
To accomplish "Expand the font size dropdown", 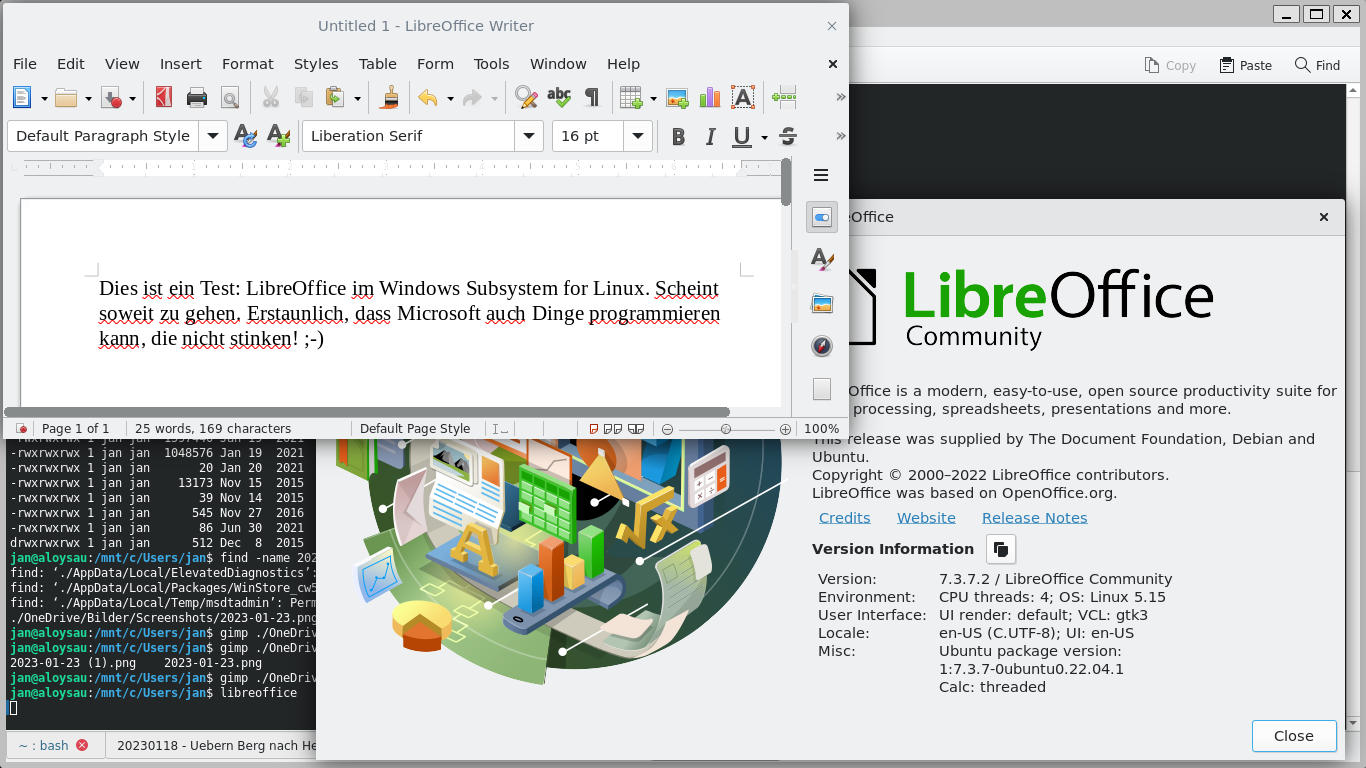I will [638, 136].
